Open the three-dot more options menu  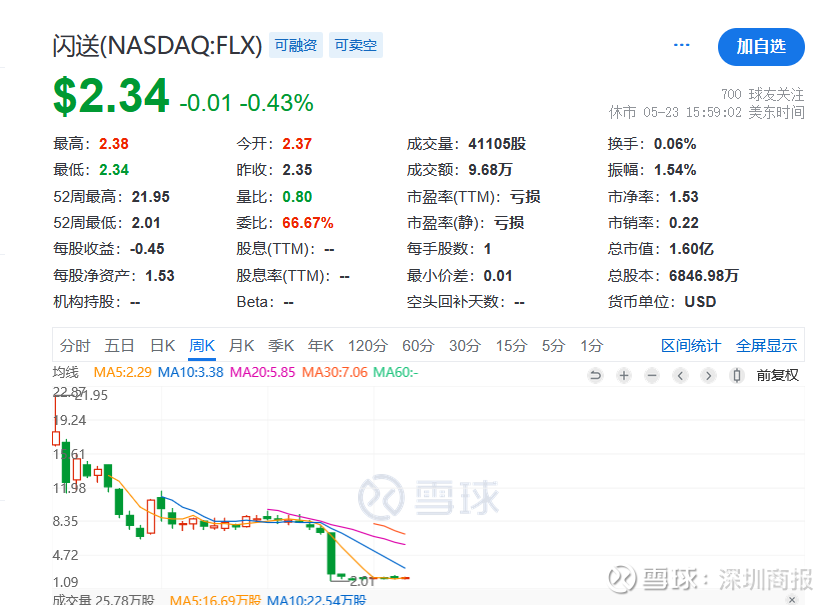tap(681, 45)
